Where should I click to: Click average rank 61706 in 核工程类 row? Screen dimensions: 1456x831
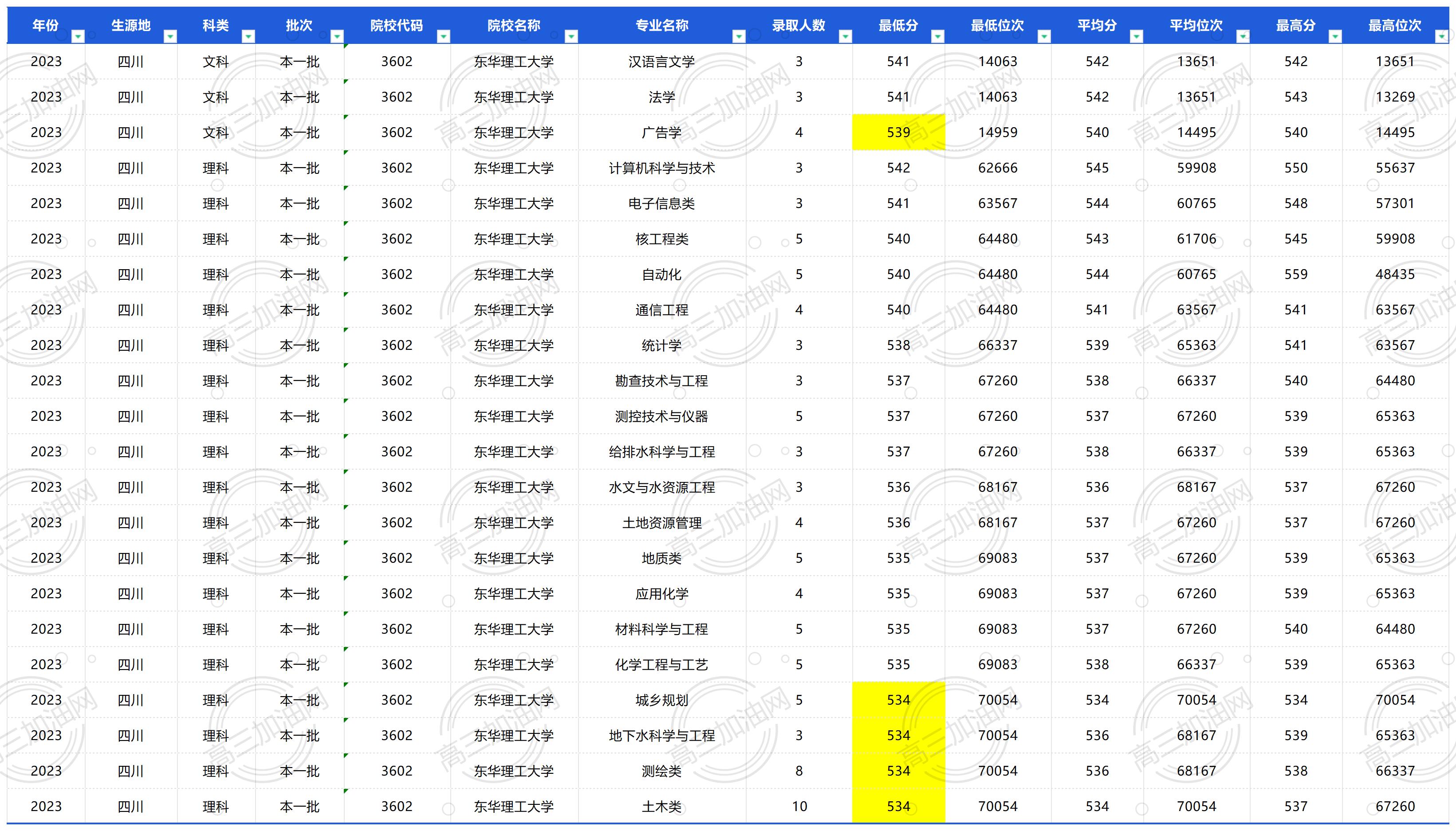[1197, 239]
